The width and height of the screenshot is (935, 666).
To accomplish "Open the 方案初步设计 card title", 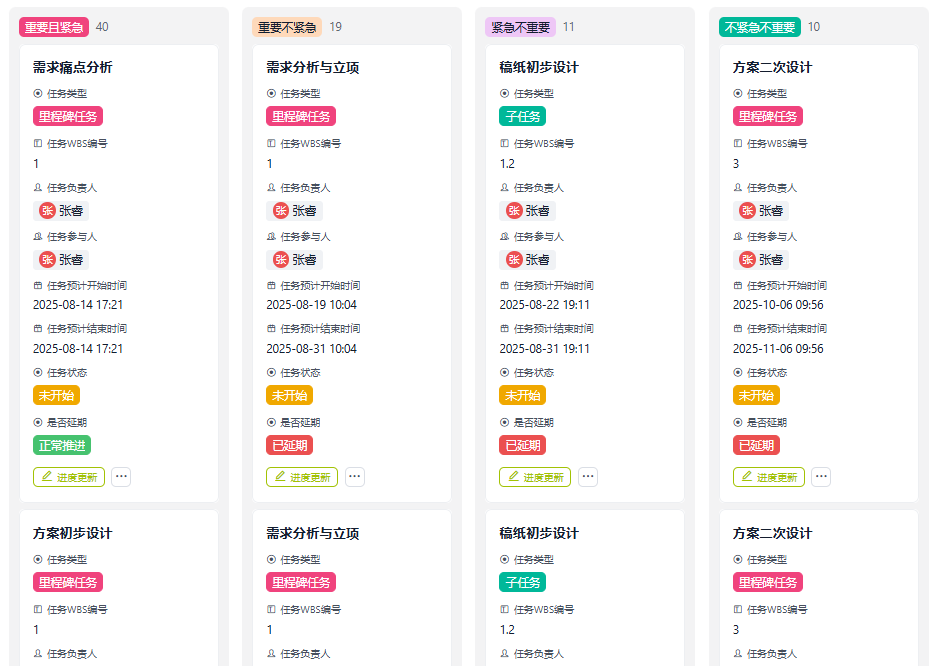I will 72,533.
